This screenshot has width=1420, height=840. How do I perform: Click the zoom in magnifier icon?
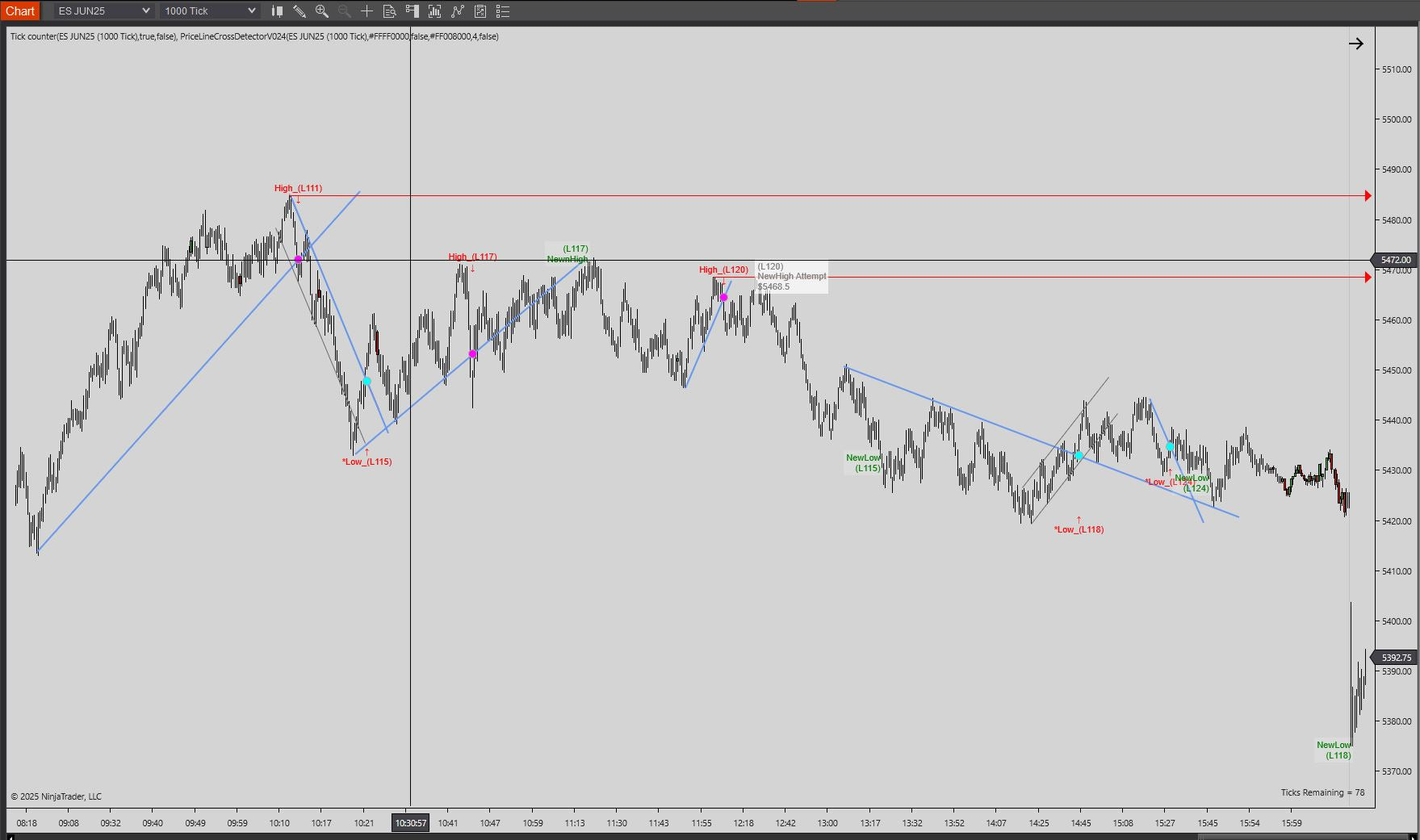(x=322, y=11)
